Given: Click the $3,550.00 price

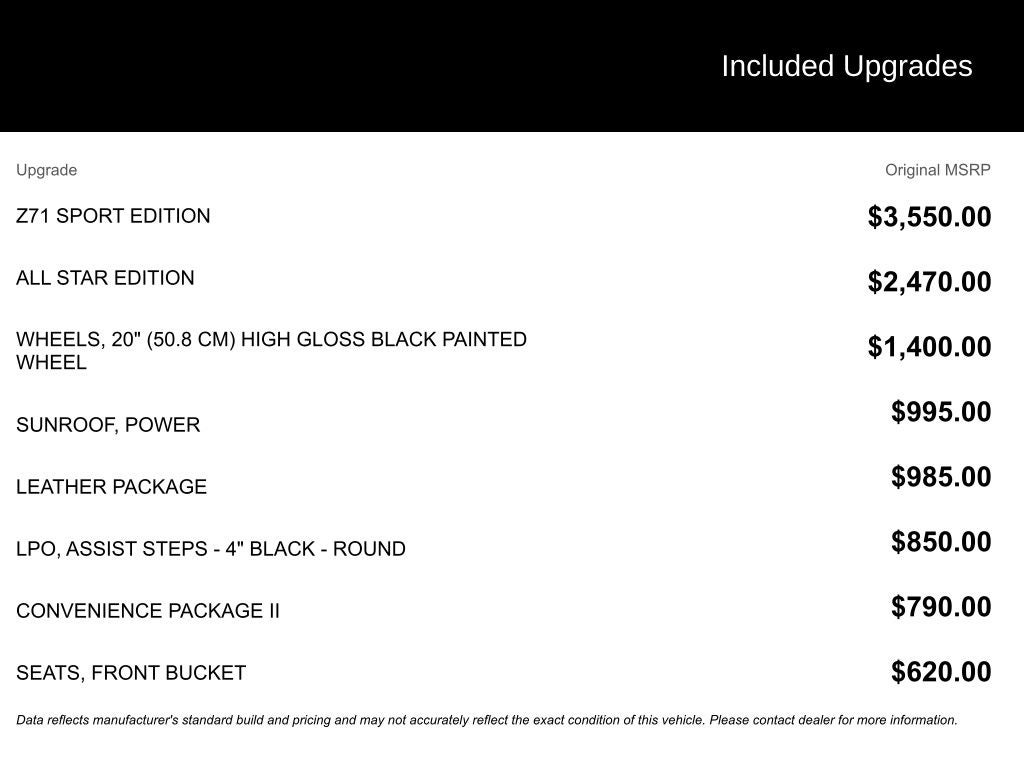Looking at the screenshot, I should tap(929, 217).
